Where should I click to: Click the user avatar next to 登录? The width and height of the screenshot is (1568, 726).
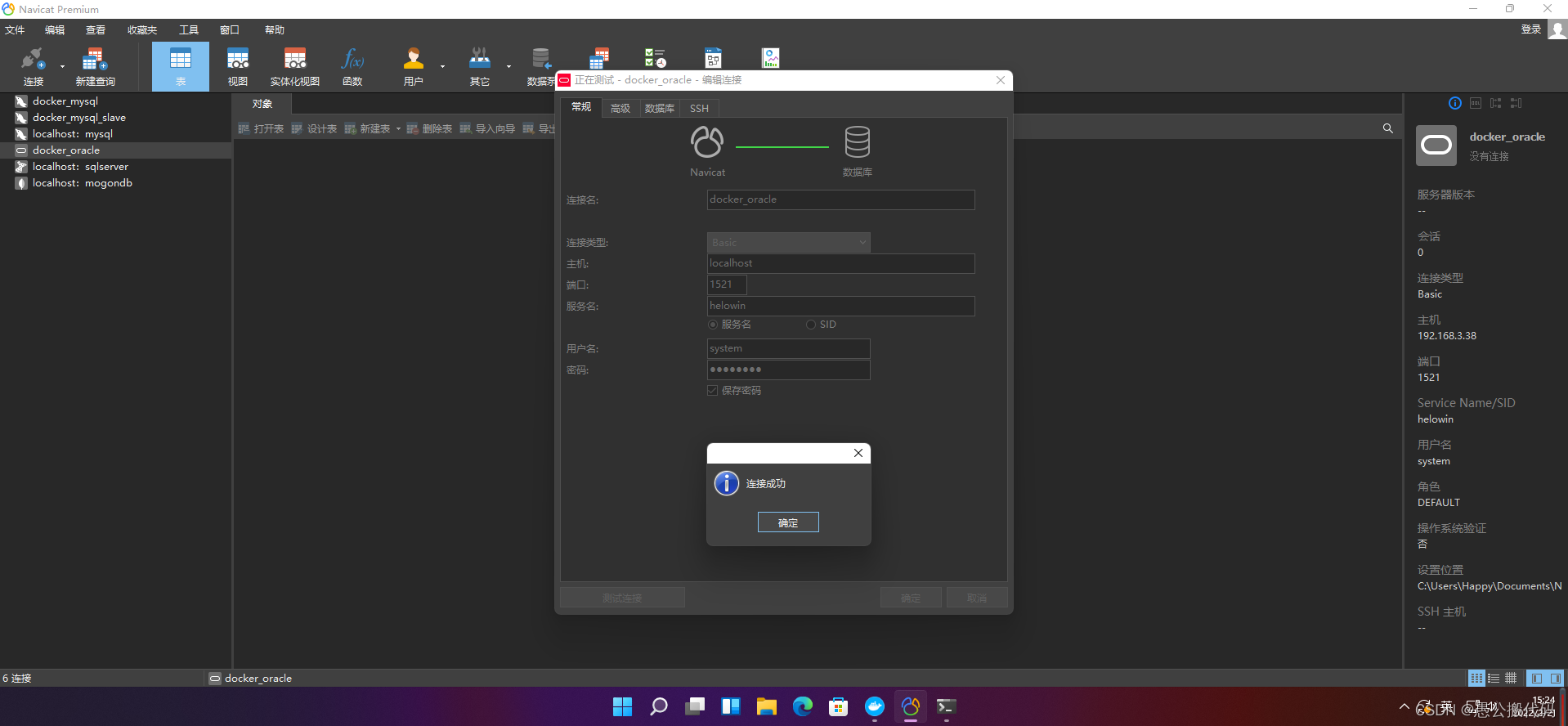(x=1557, y=29)
